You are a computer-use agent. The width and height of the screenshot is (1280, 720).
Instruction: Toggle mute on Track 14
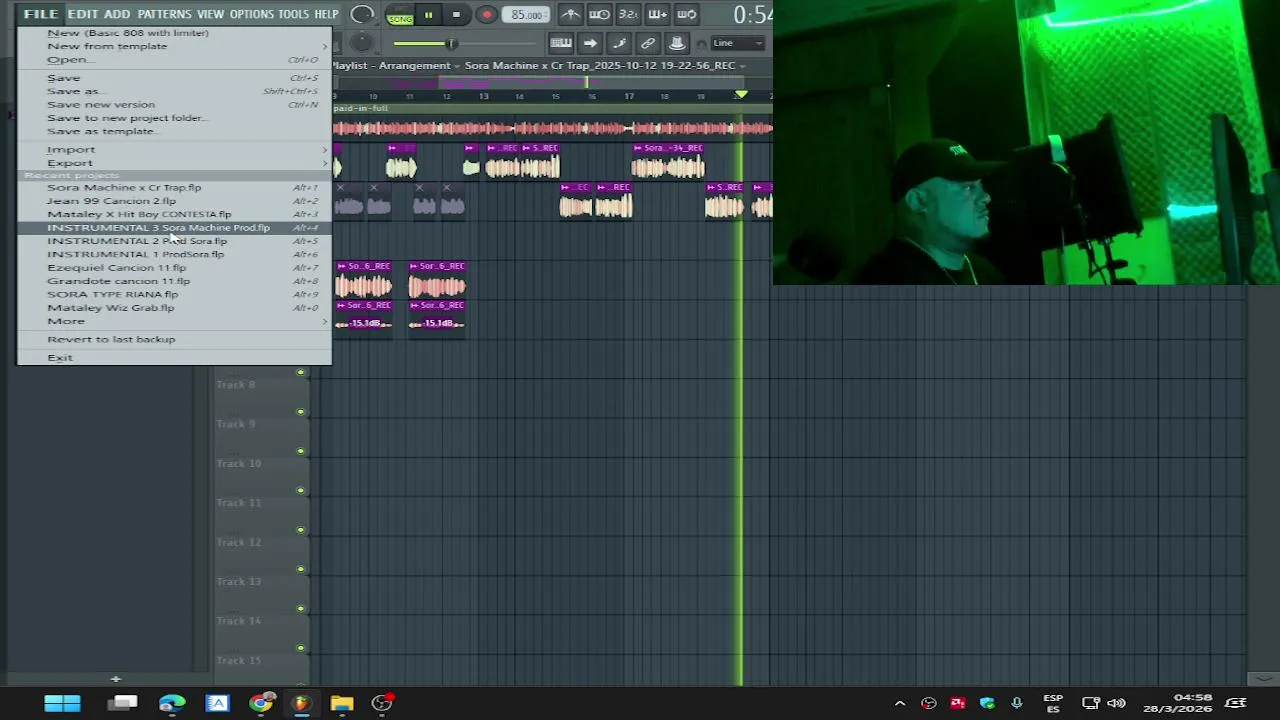[300, 608]
